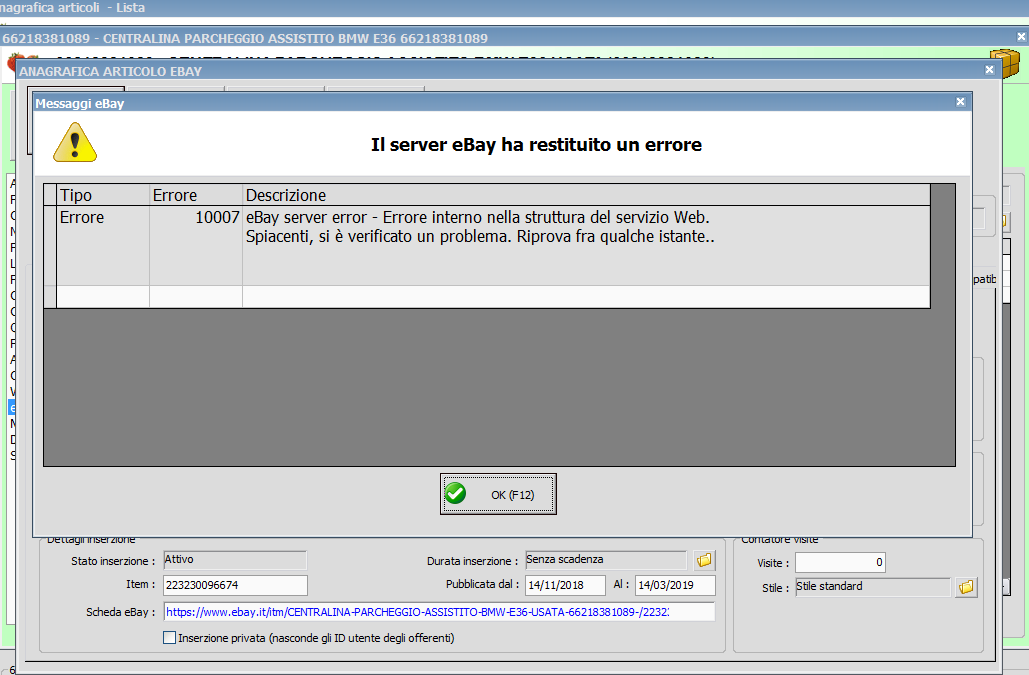The width and height of the screenshot is (1029, 675).
Task: Click the row selector of the error row
Action: coord(50,245)
